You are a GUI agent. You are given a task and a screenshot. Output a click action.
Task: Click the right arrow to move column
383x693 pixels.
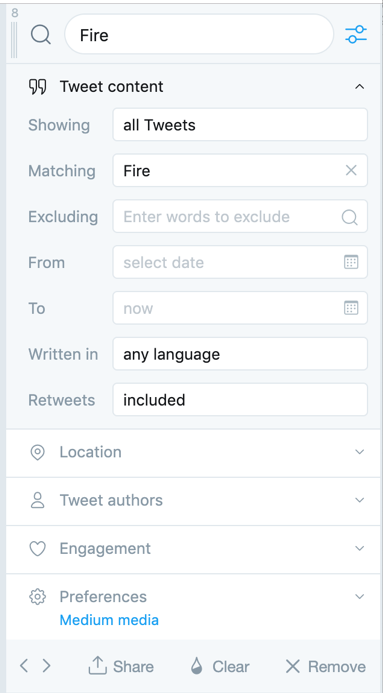pos(46,666)
